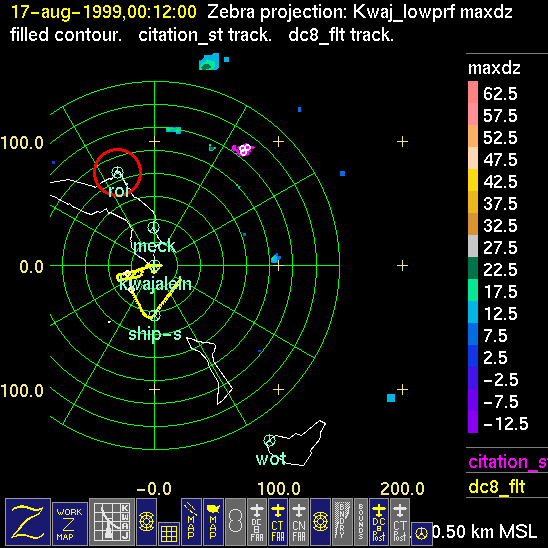Click the 42.5 yellow color bar swatch

click(x=473, y=180)
